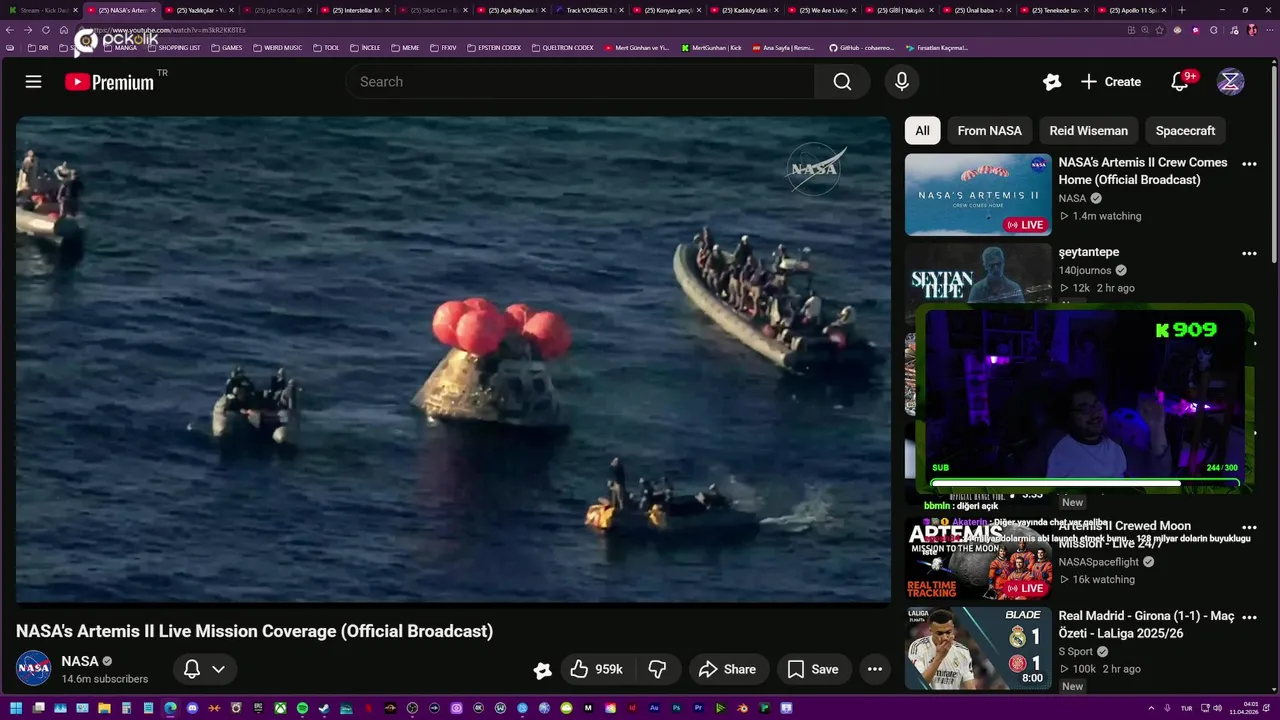Open the notifications bell with 9+ badge

(1181, 82)
